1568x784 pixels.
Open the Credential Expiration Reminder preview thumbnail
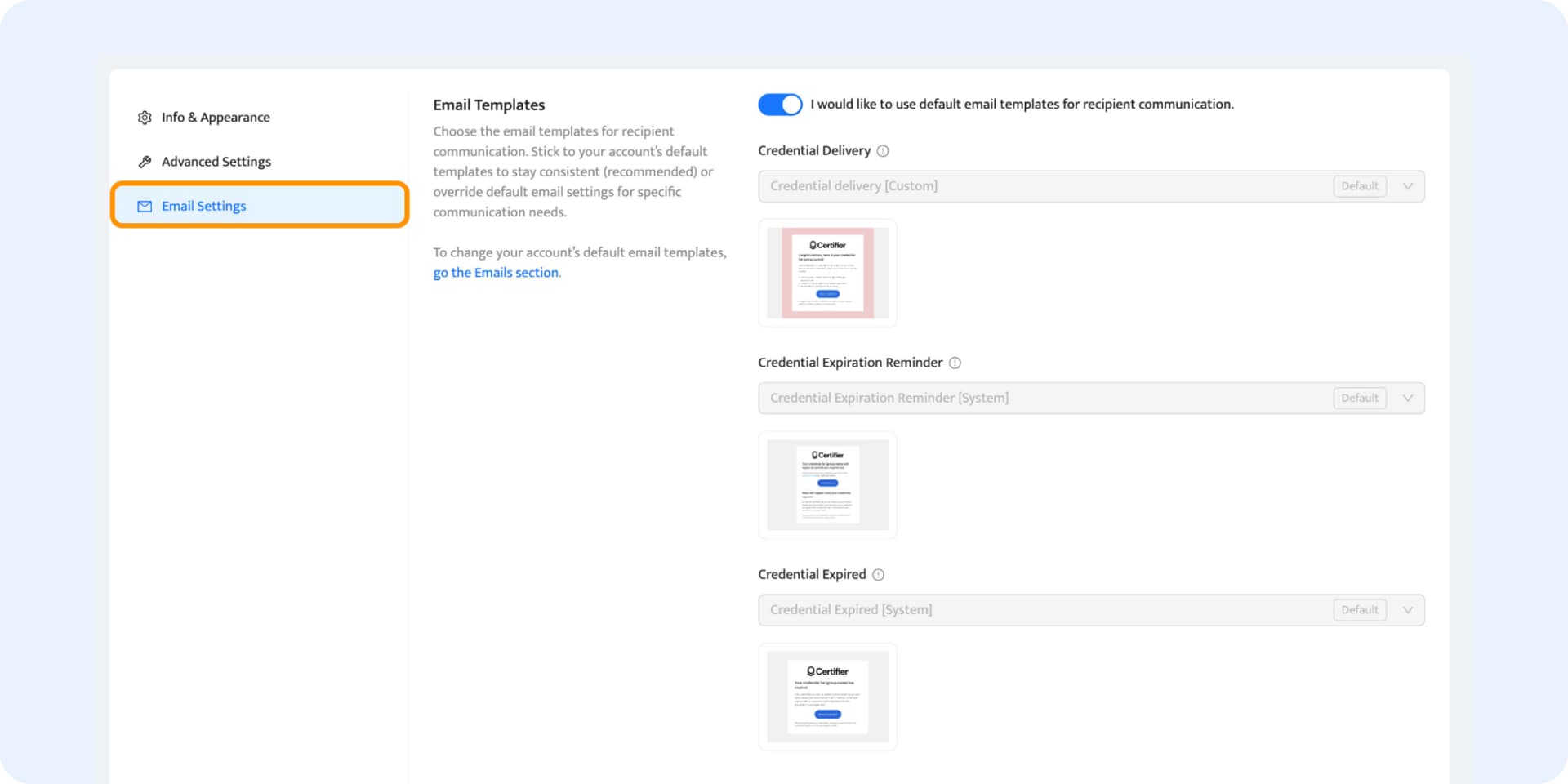click(827, 485)
